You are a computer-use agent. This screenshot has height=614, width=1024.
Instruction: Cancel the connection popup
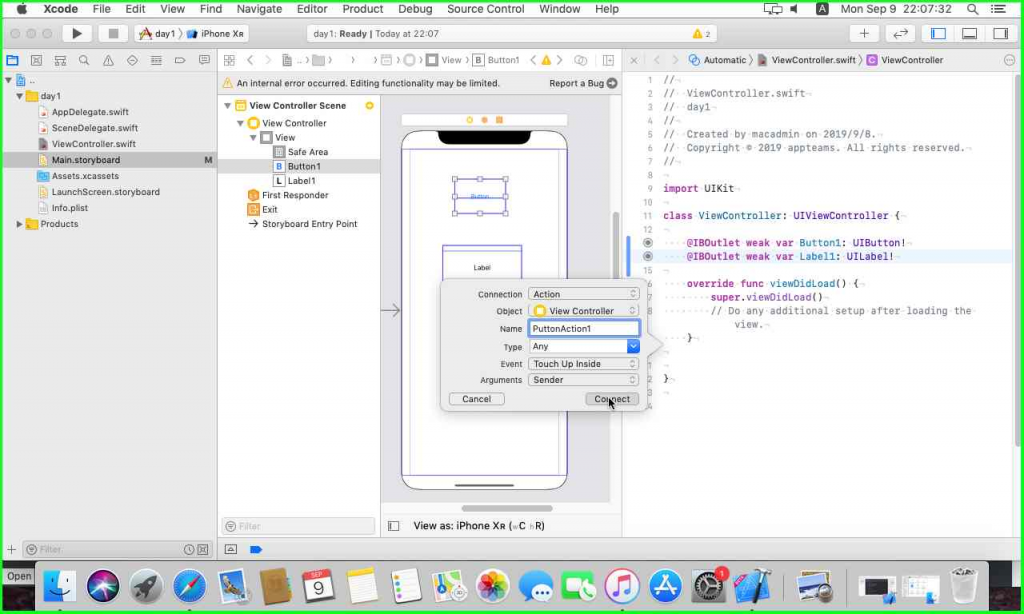[x=476, y=399]
